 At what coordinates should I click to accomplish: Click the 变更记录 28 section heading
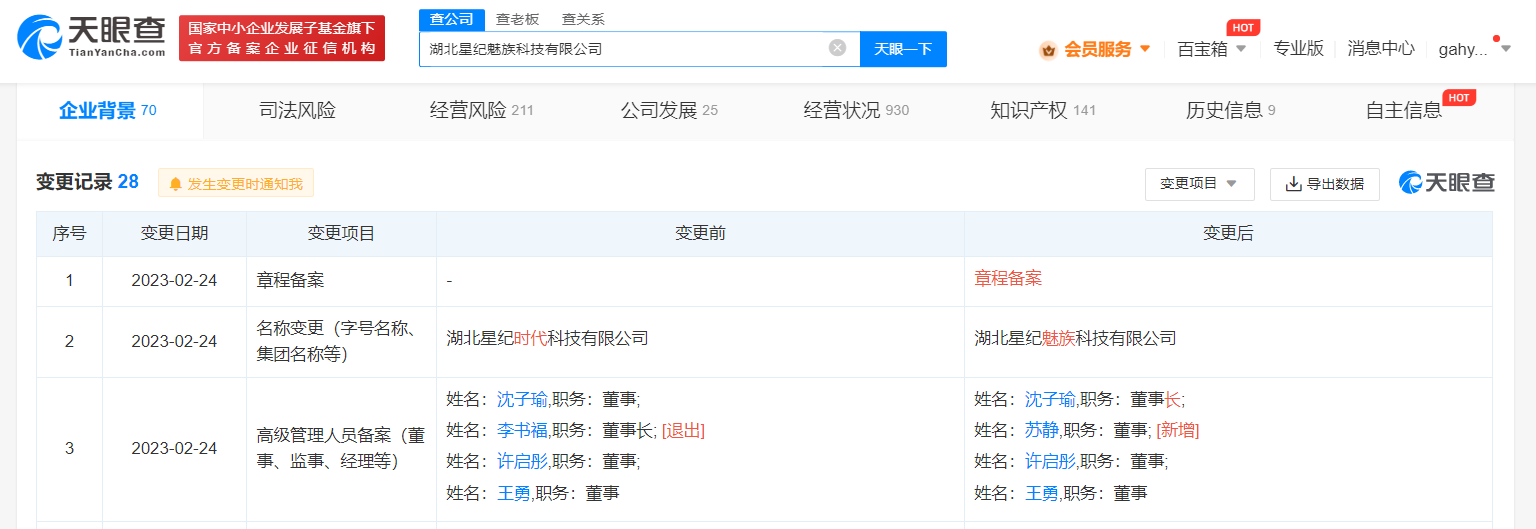pos(87,182)
